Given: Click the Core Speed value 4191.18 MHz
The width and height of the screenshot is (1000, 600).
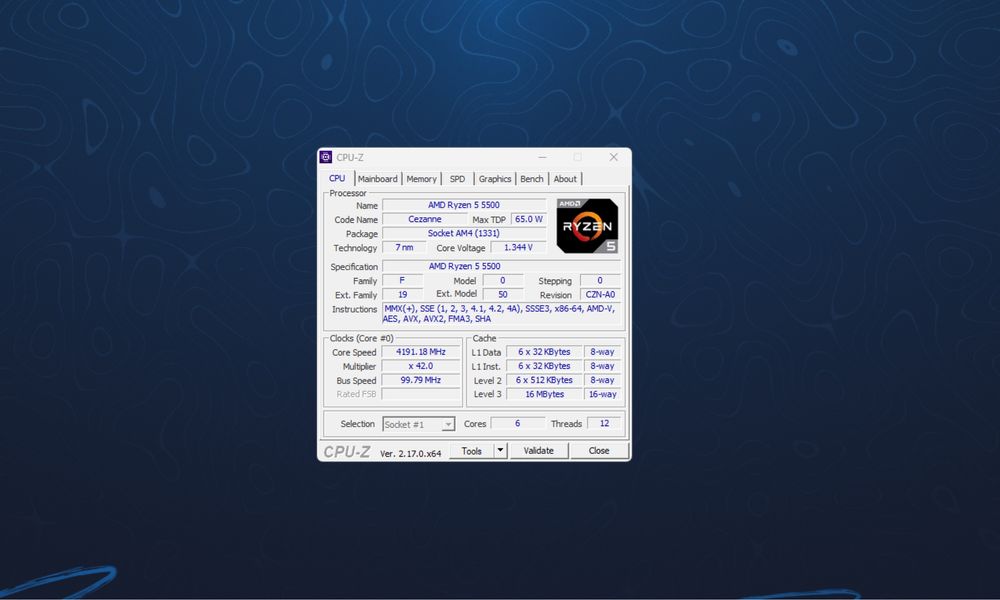Looking at the screenshot, I should pos(421,352).
